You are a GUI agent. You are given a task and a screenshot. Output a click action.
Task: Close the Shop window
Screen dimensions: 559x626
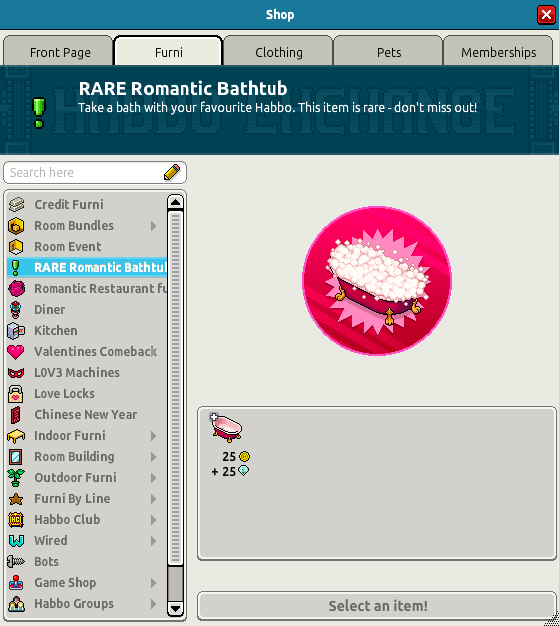coord(546,15)
